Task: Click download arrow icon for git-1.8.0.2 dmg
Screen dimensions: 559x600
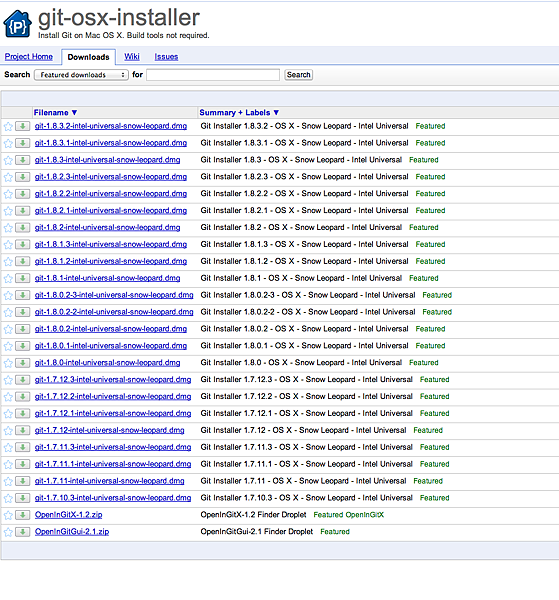Action: (23, 329)
